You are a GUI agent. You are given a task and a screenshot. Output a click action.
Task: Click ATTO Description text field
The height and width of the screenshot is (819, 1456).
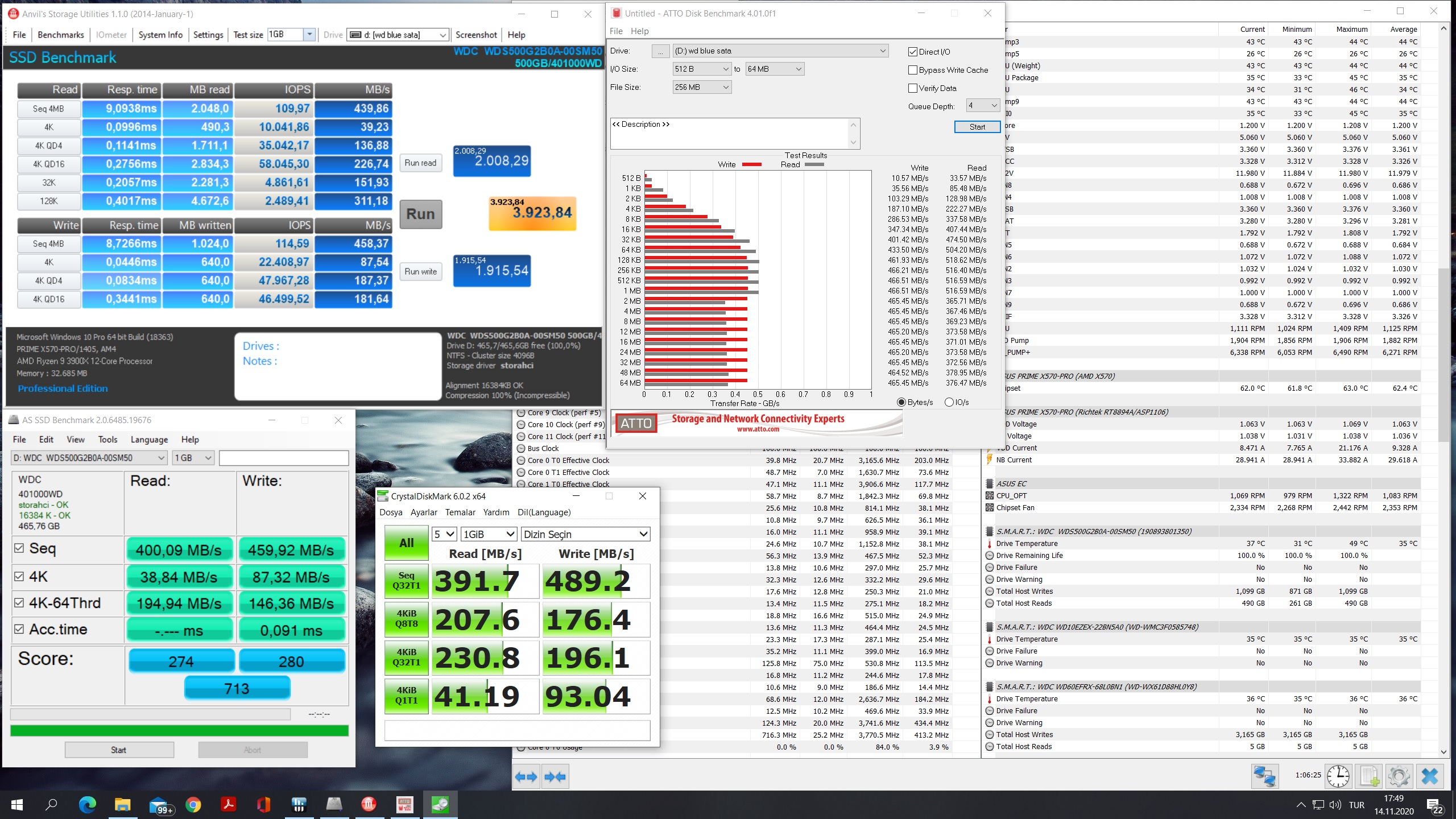click(x=735, y=134)
